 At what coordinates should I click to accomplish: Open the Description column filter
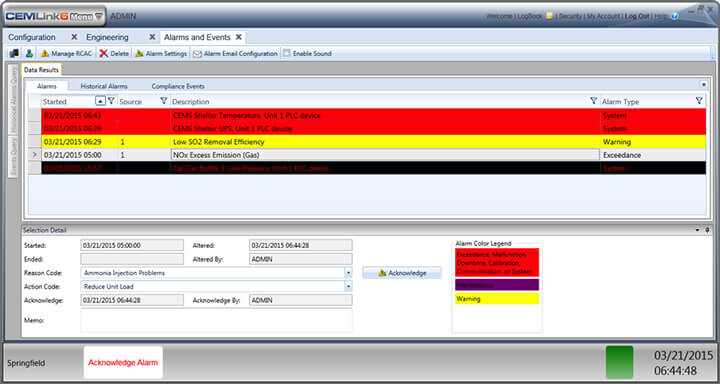(594, 101)
